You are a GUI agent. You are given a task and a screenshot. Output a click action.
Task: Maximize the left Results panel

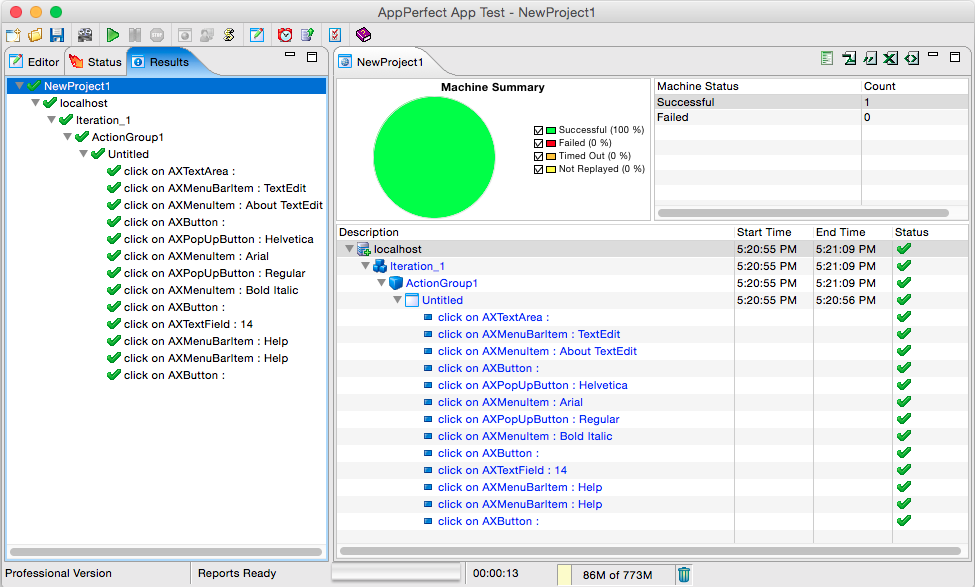point(312,57)
